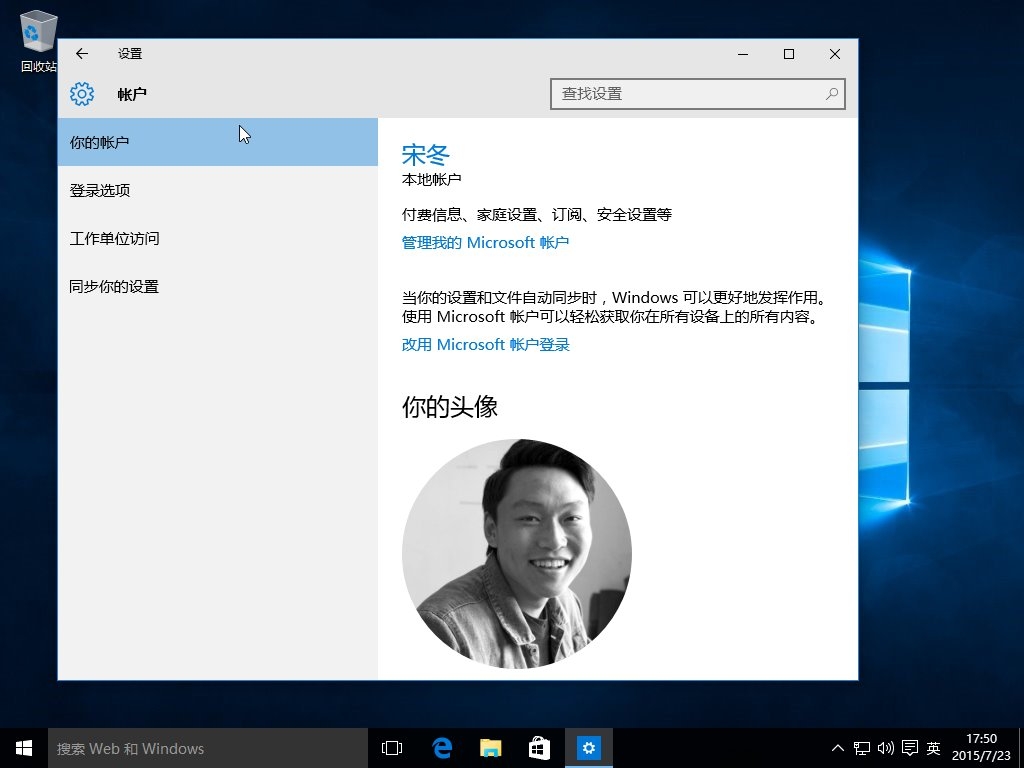
Task: Maximize the Settings window
Action: [x=789, y=54]
